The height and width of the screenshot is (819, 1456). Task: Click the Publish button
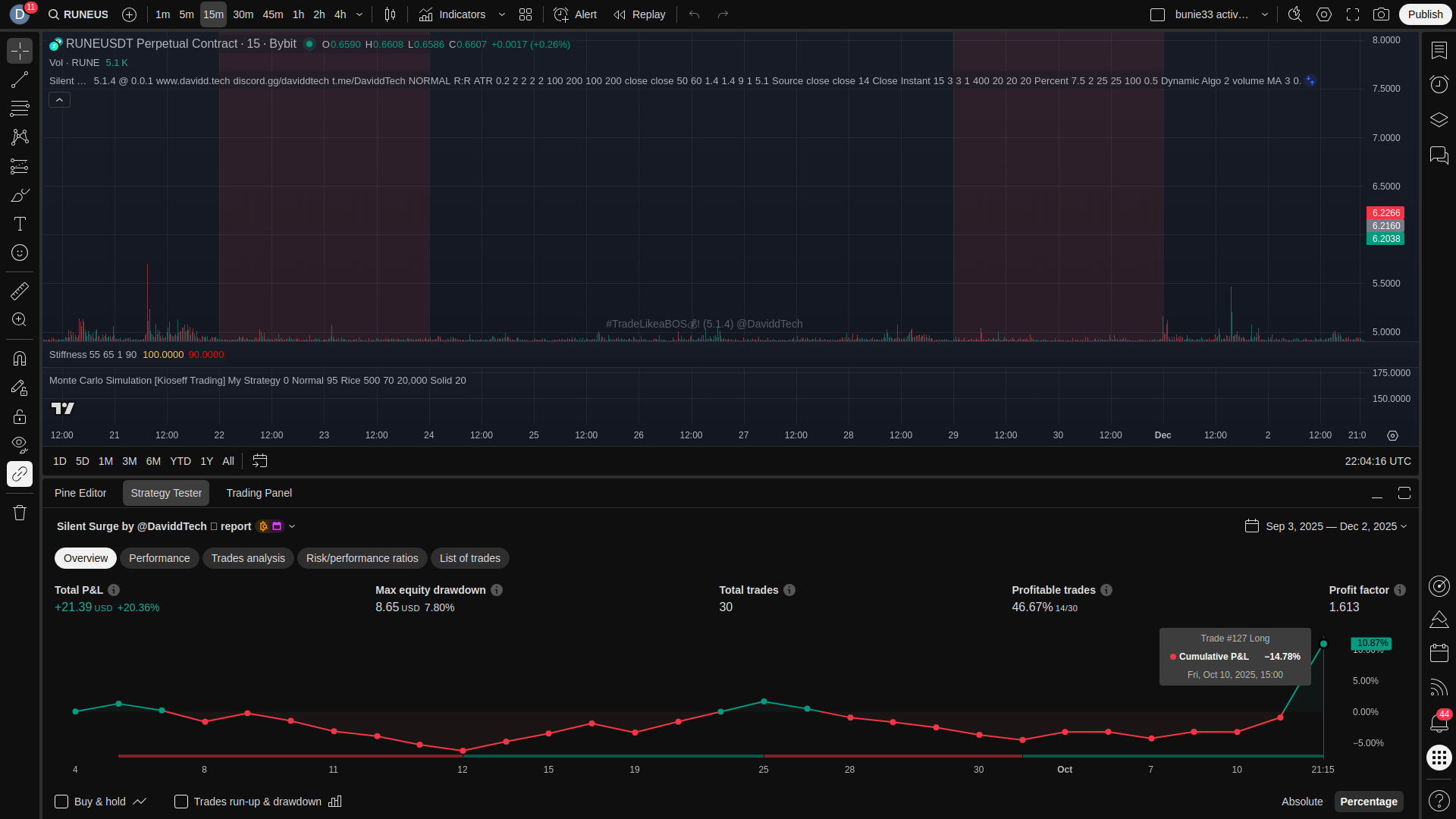point(1425,14)
